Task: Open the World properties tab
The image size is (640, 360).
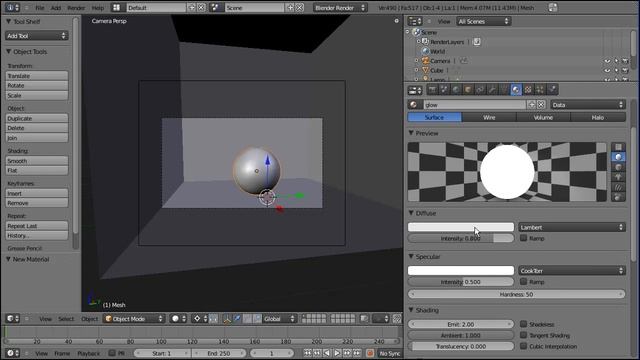Action: (x=456, y=89)
